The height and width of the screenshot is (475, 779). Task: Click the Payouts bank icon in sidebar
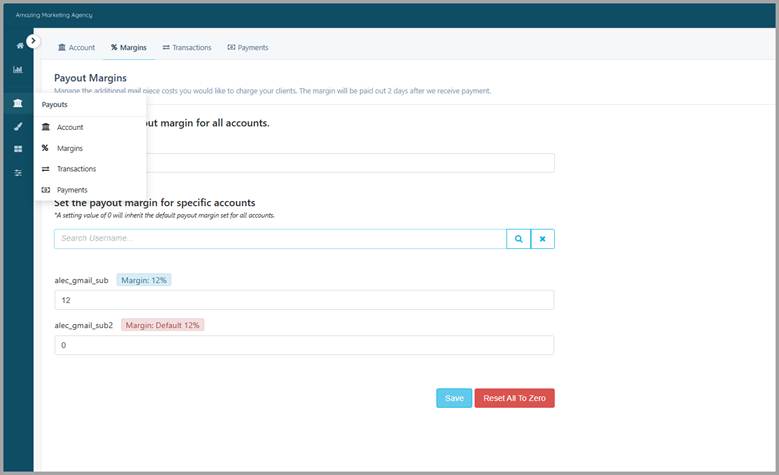point(18,104)
